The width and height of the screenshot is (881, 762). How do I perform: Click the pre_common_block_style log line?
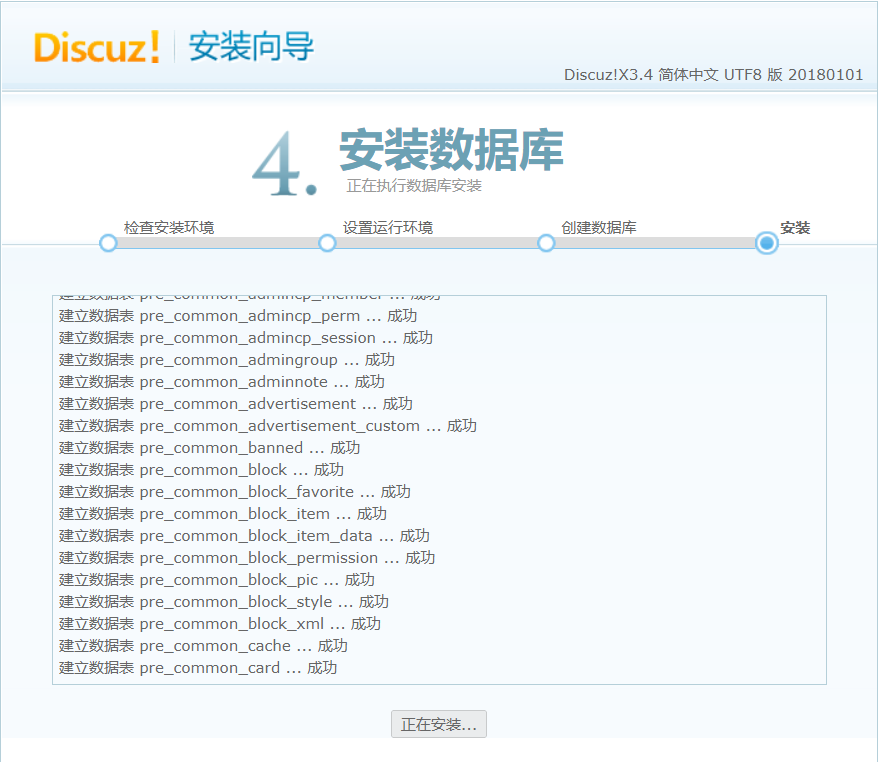(x=224, y=601)
